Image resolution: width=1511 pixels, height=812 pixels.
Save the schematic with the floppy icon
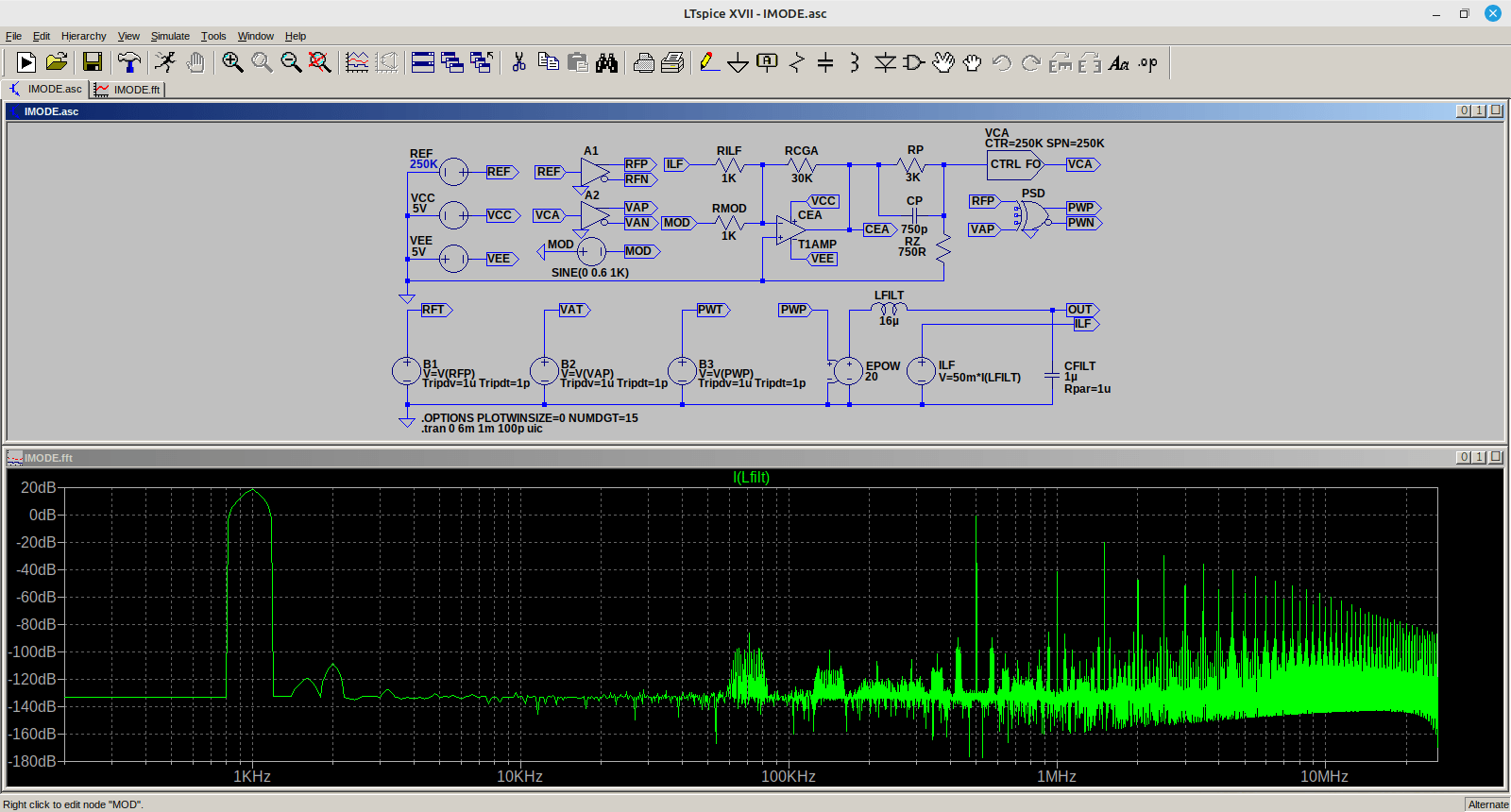point(93,62)
